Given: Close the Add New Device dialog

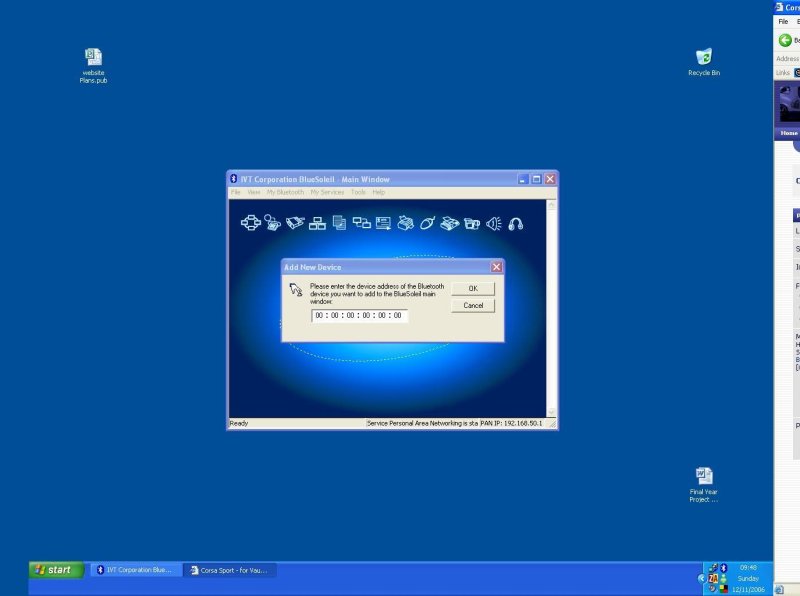Looking at the screenshot, I should [496, 267].
